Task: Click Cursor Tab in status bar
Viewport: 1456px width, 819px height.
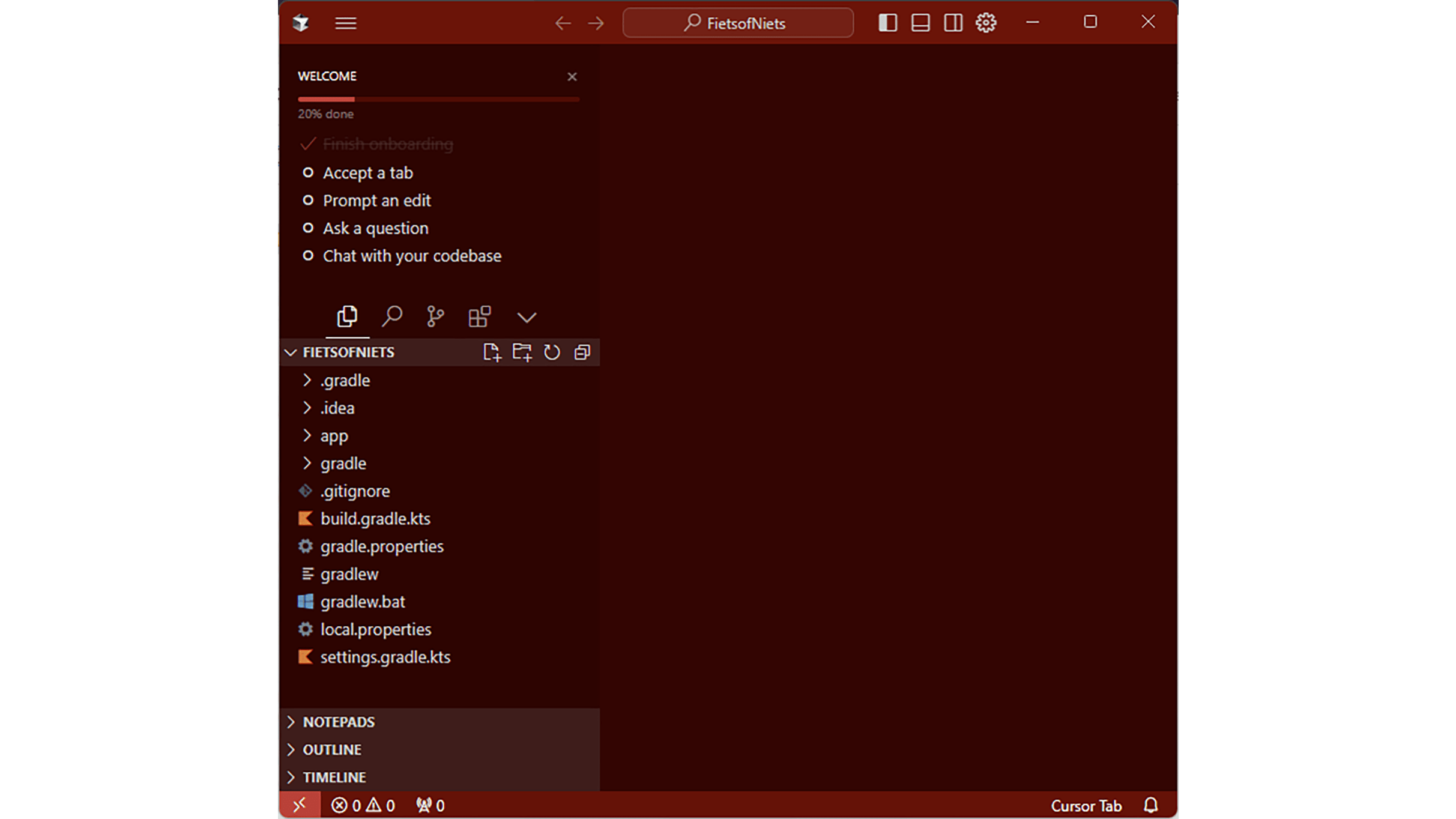Action: pyautogui.click(x=1086, y=805)
